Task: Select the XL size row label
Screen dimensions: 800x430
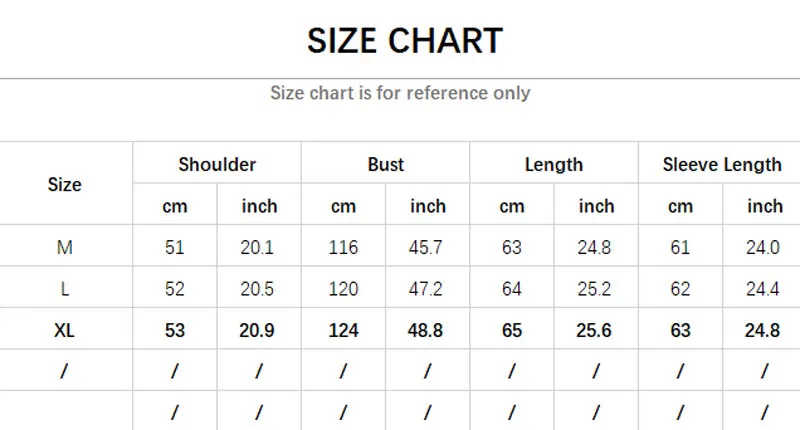Action: [x=65, y=330]
